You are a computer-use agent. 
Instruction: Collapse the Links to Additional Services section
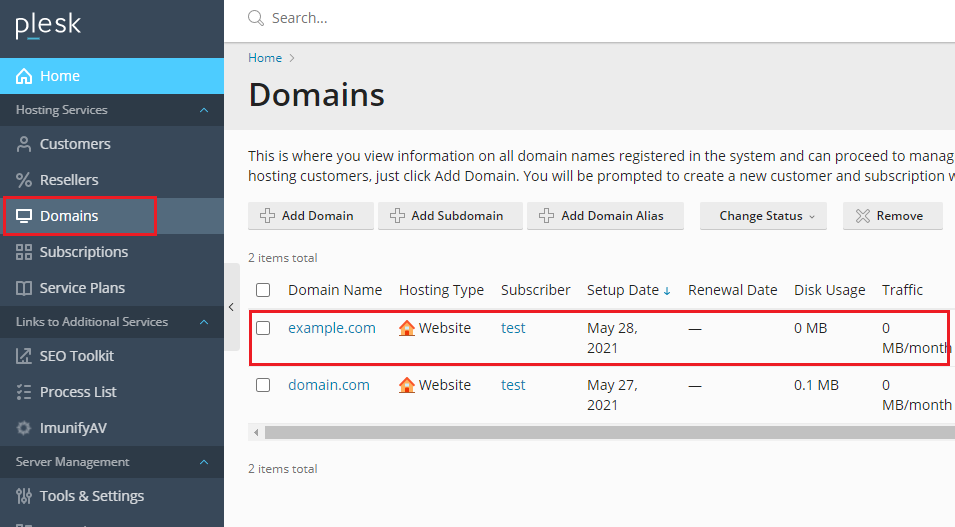pos(204,322)
